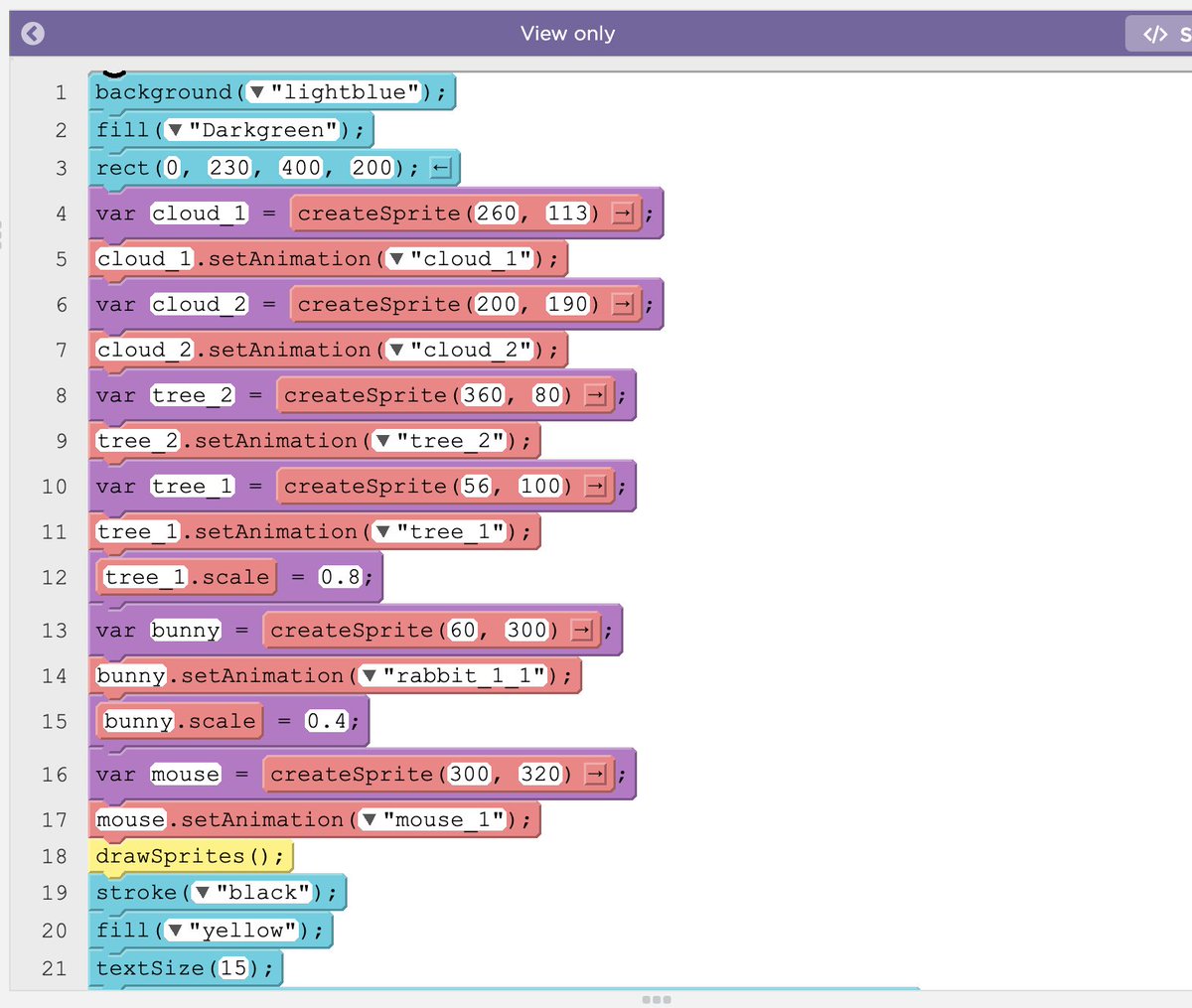Click the cloud_1 variable name field on line 4

coord(199,214)
